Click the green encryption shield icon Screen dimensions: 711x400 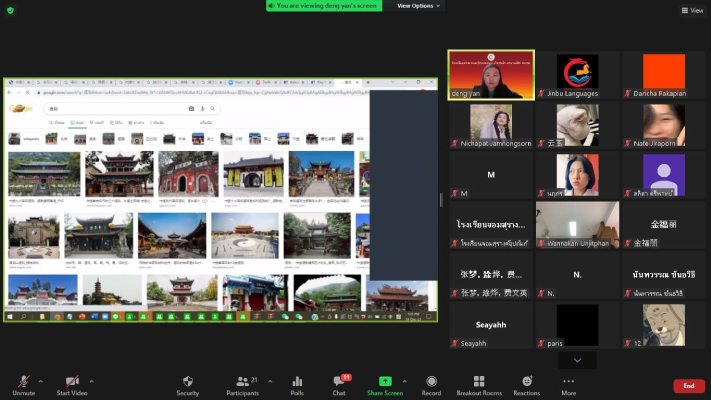click(10, 10)
